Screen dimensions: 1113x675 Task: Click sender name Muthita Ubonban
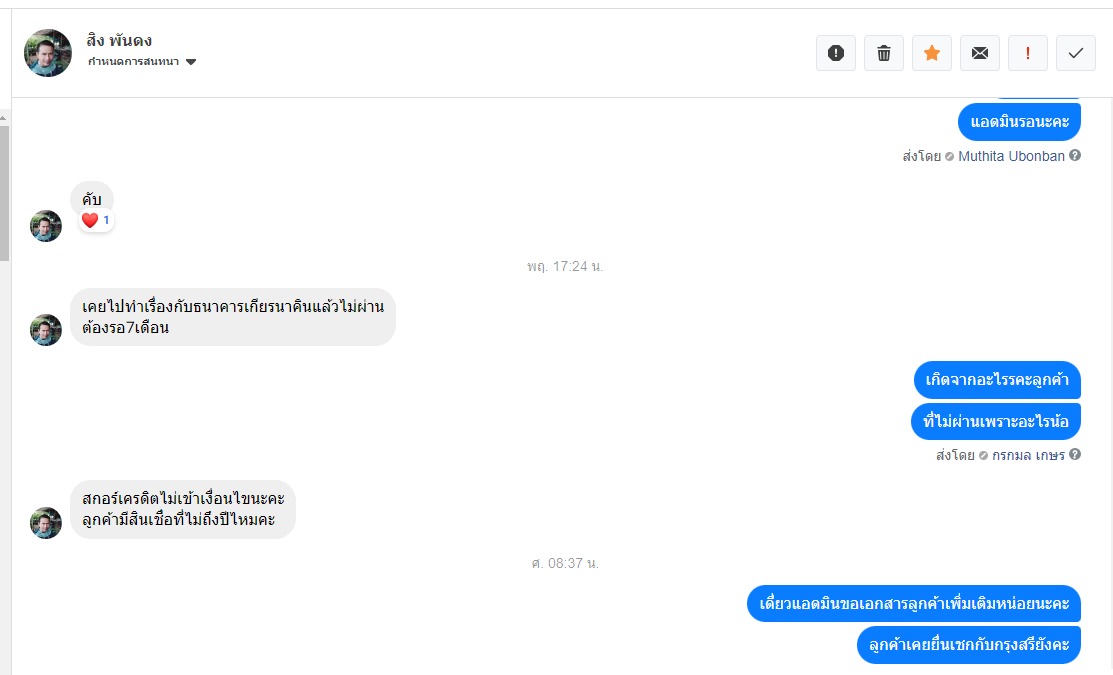[x=1011, y=156]
